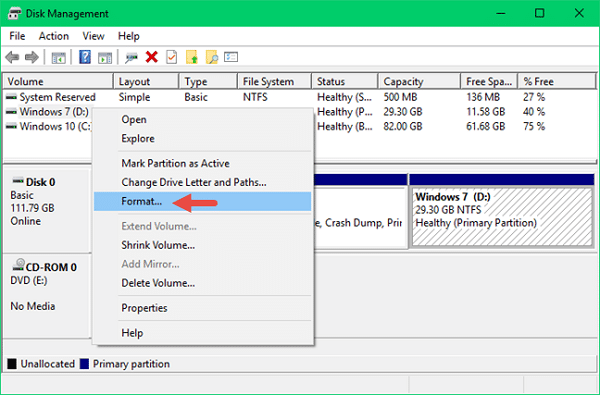The height and width of the screenshot is (395, 600).
Task: Click the Properties checkmark page icon
Action: (x=171, y=57)
